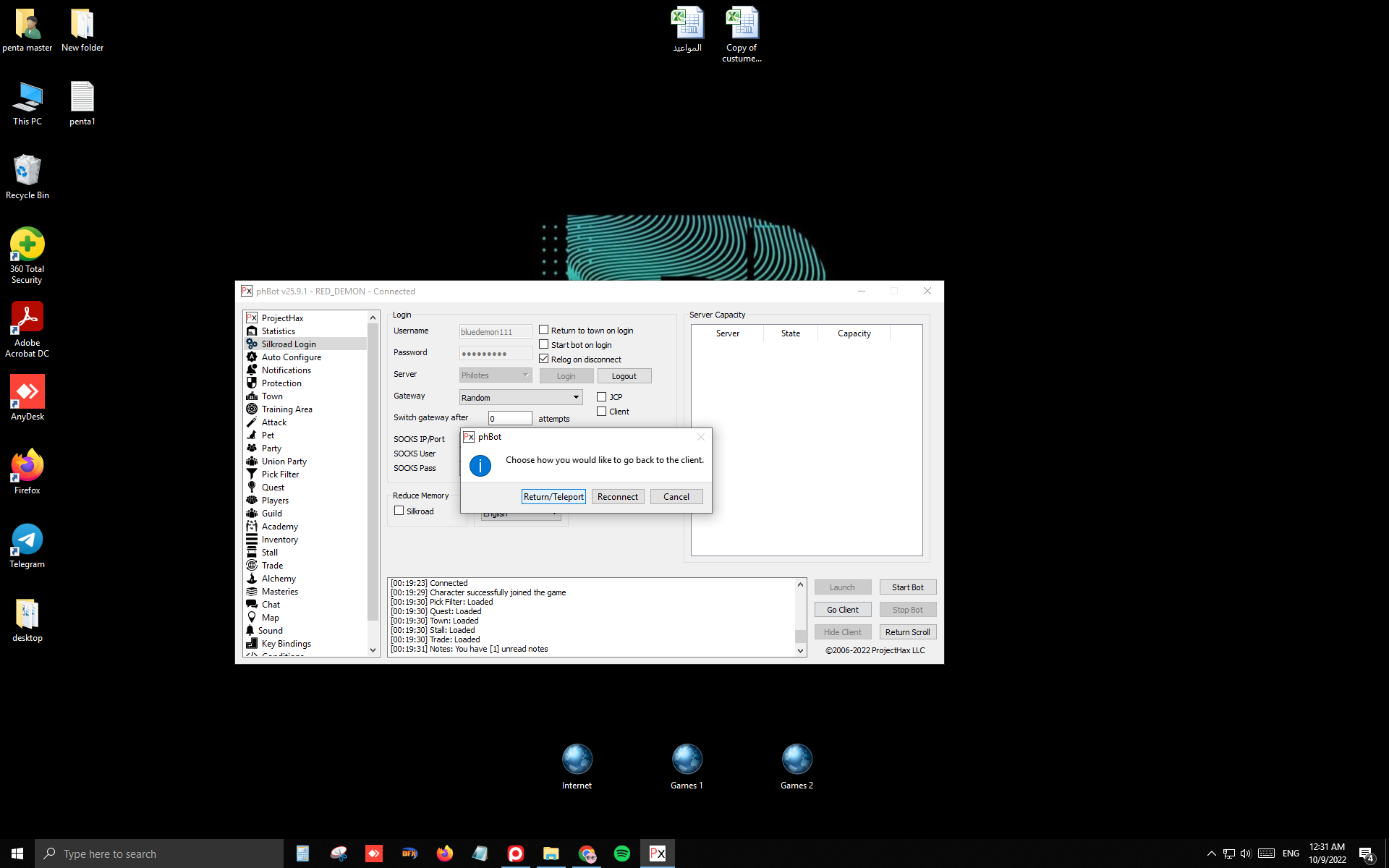Click the Return/Teleport button

click(553, 496)
